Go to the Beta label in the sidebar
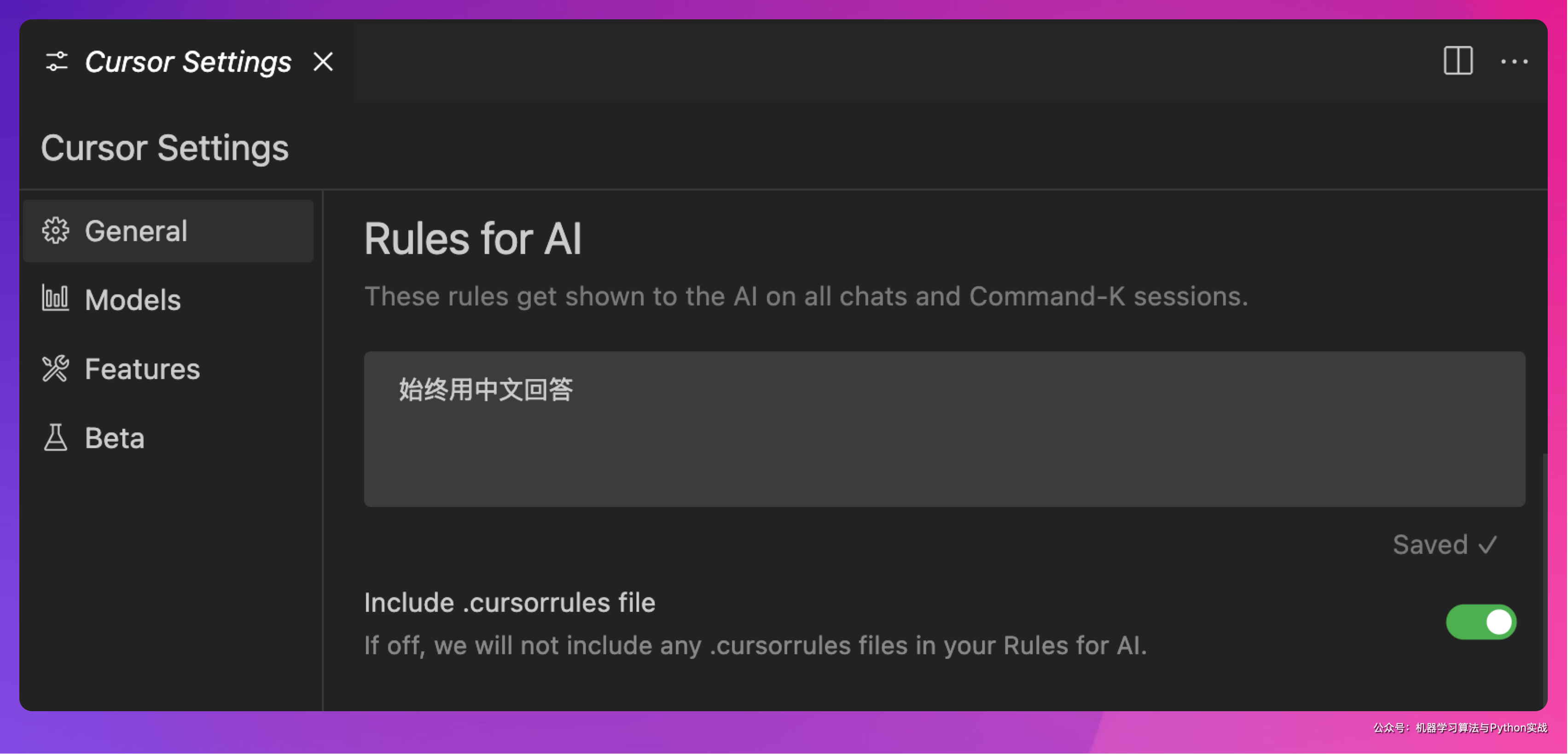This screenshot has height=754, width=1568. tap(115, 438)
